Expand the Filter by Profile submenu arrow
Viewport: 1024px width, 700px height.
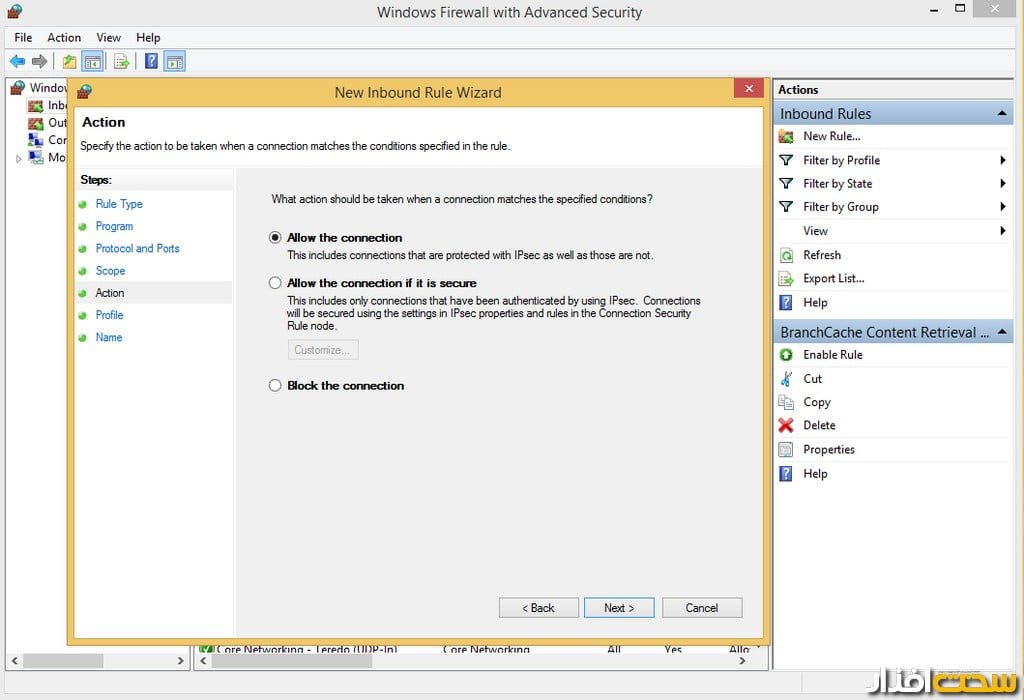(1002, 160)
